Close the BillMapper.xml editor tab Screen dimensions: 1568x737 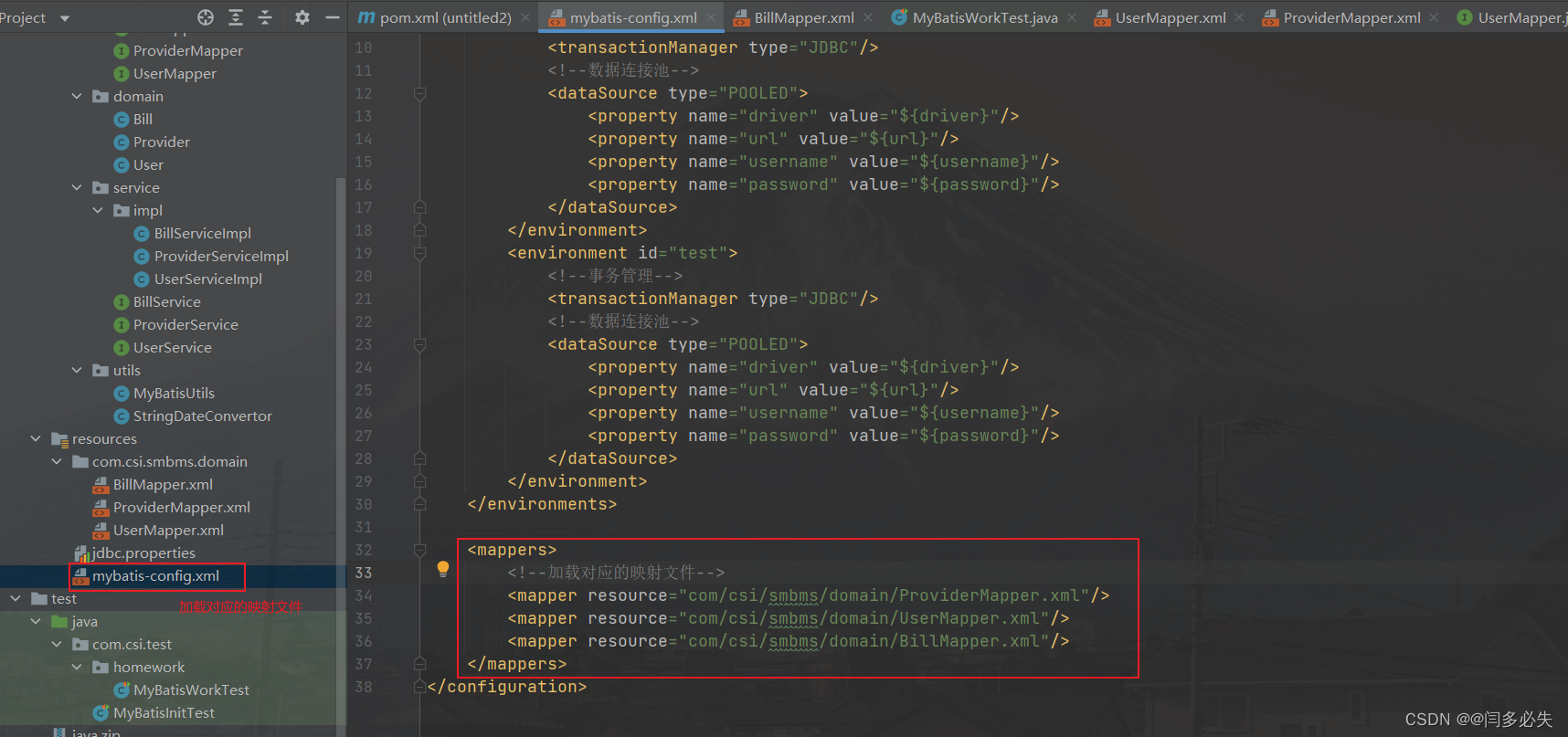868,17
